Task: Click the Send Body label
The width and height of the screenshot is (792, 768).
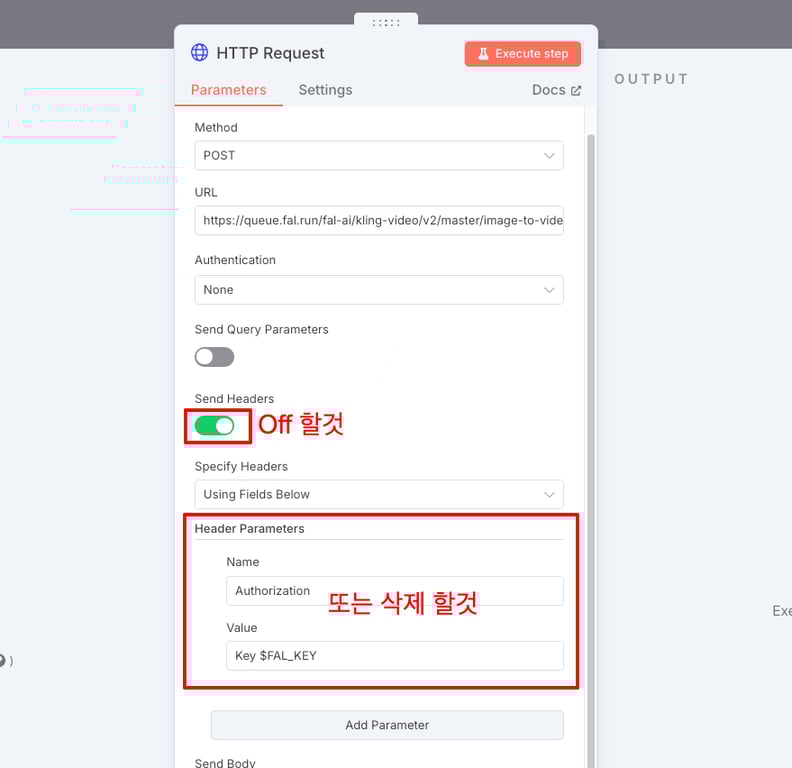Action: tap(225, 762)
